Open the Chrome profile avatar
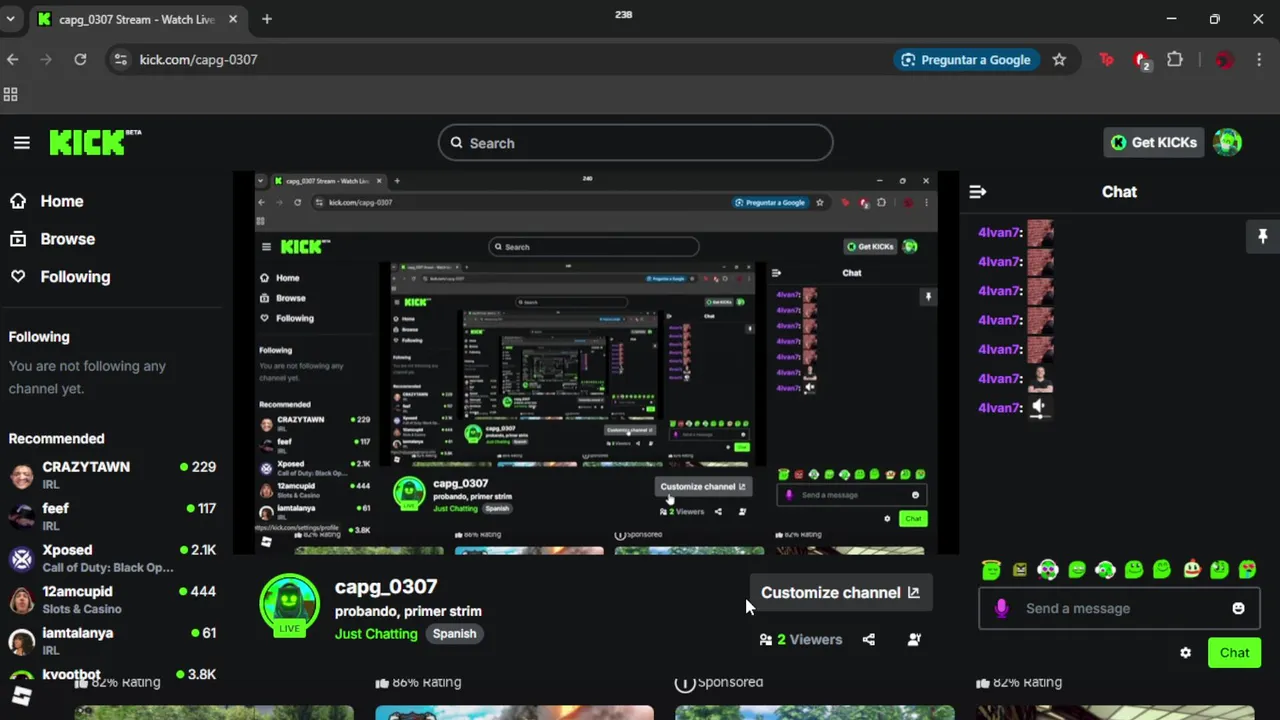Viewport: 1280px width, 720px height. coord(1224,60)
